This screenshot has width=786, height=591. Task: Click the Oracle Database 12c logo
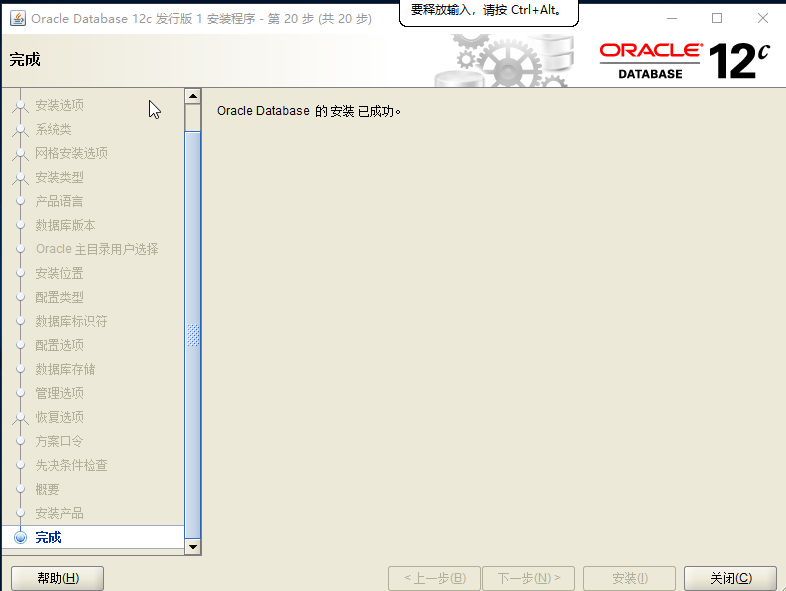[685, 61]
